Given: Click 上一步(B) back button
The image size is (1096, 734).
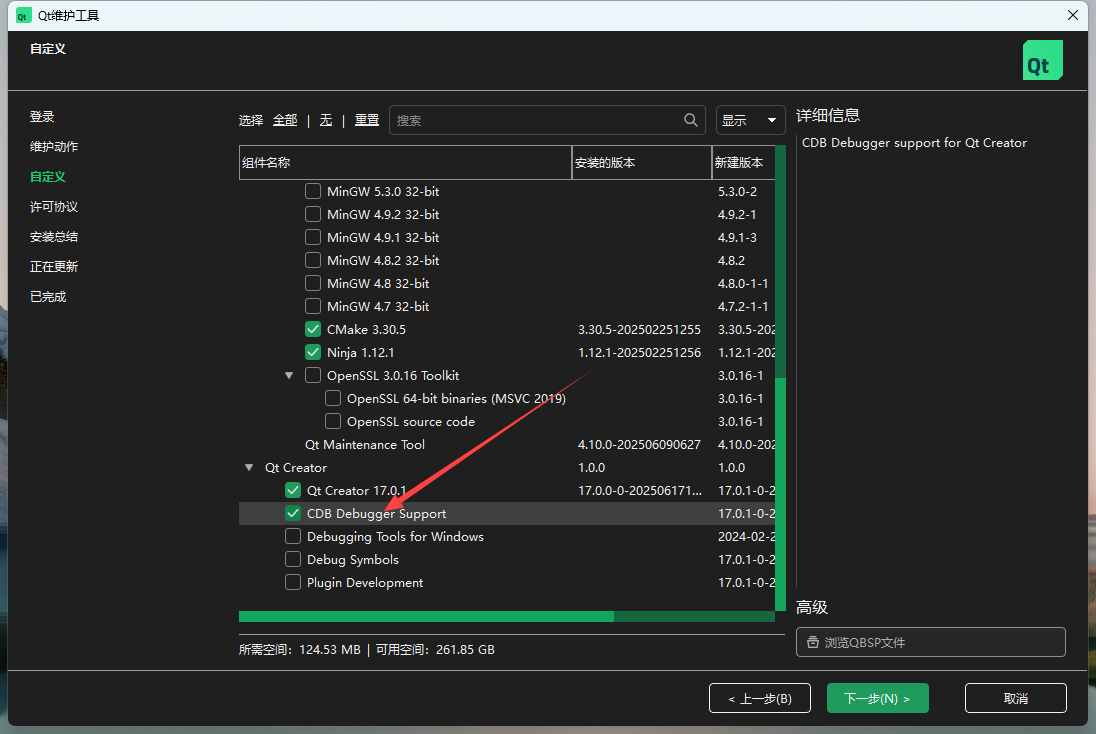Looking at the screenshot, I should pyautogui.click(x=760, y=698).
